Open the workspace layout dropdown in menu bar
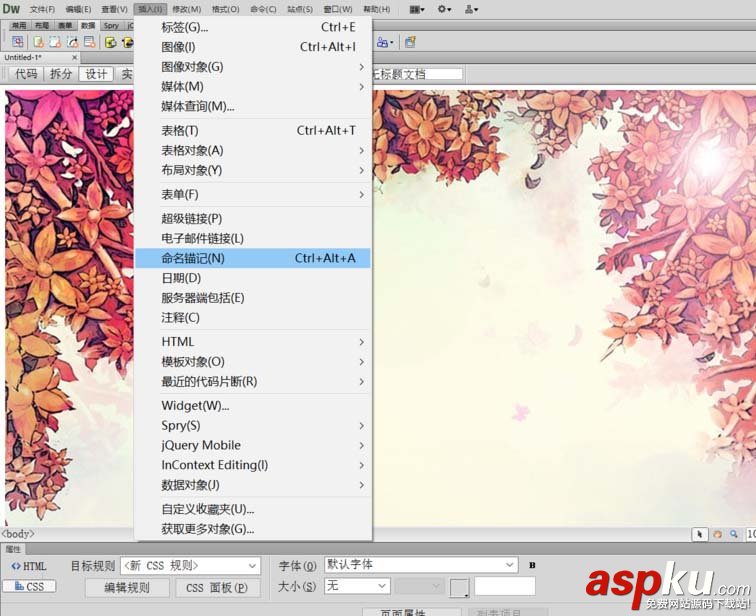This screenshot has height=616, width=756. (x=417, y=9)
